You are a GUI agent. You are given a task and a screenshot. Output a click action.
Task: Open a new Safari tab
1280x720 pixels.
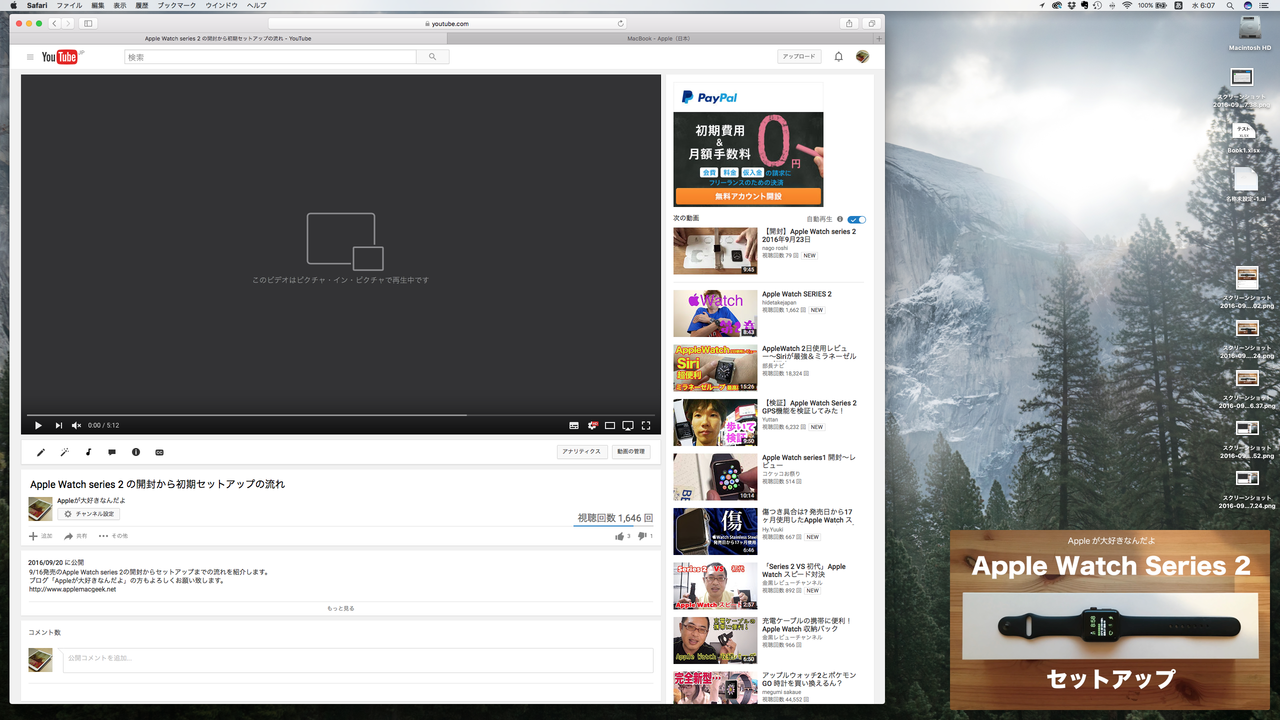pyautogui.click(x=879, y=38)
